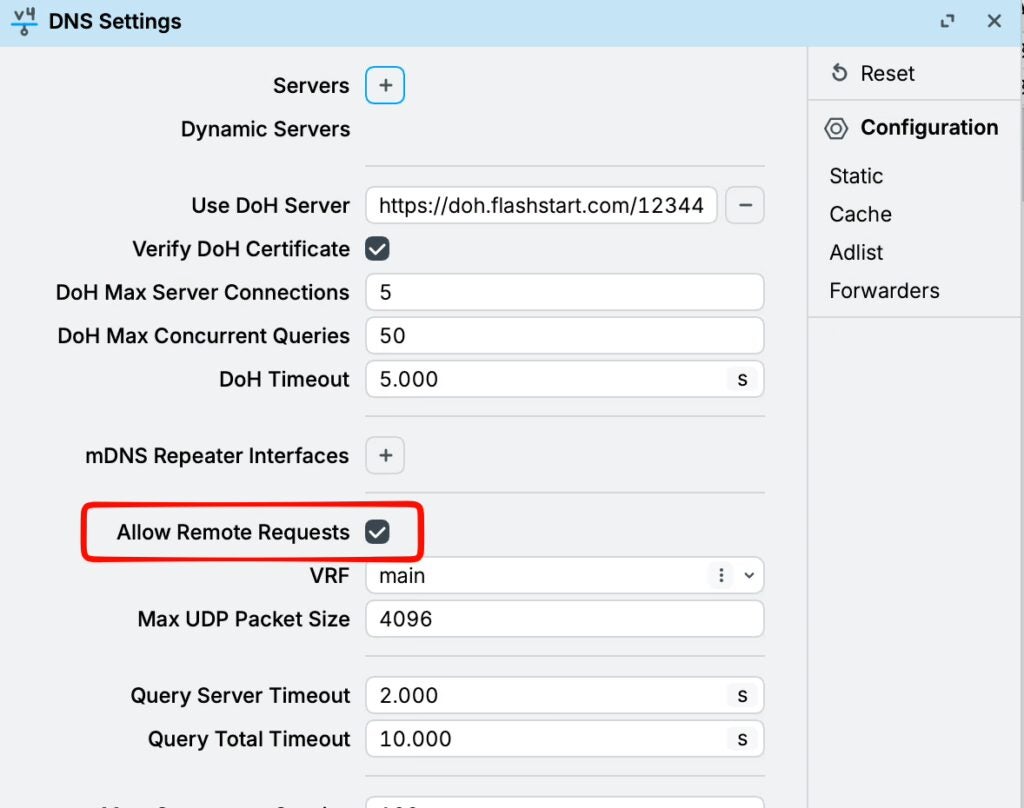This screenshot has height=808, width=1024.
Task: Edit DoH Max Server Connections field
Action: (564, 292)
